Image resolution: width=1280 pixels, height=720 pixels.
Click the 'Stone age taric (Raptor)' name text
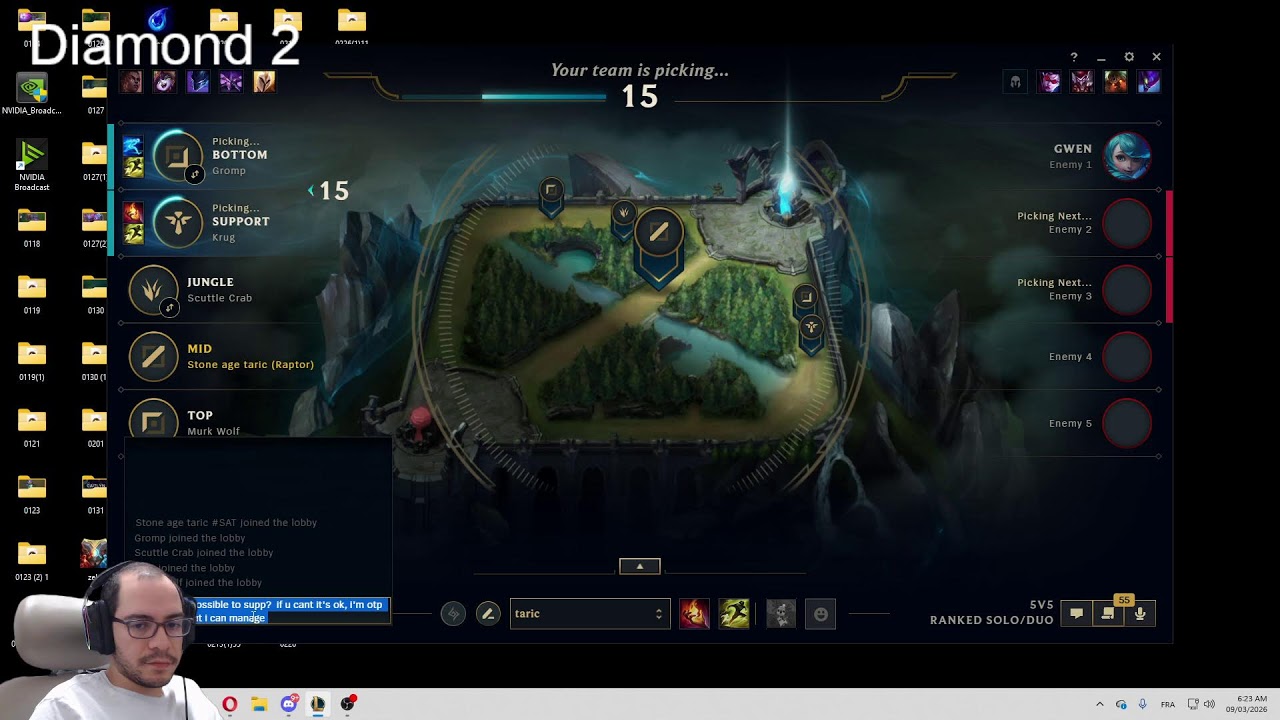tap(250, 365)
